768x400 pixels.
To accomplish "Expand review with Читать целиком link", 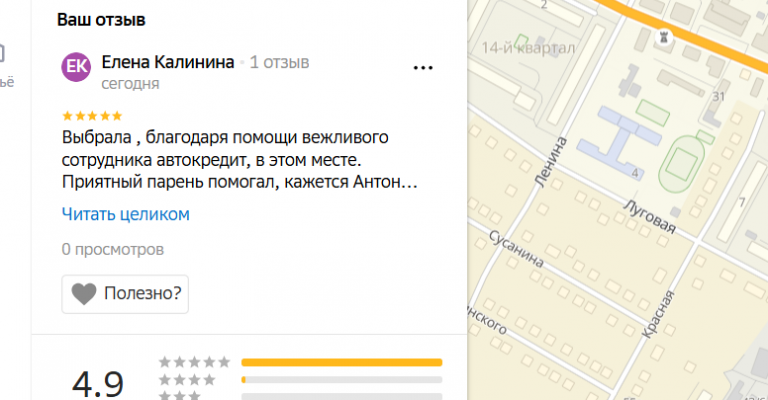I will click(x=125, y=214).
